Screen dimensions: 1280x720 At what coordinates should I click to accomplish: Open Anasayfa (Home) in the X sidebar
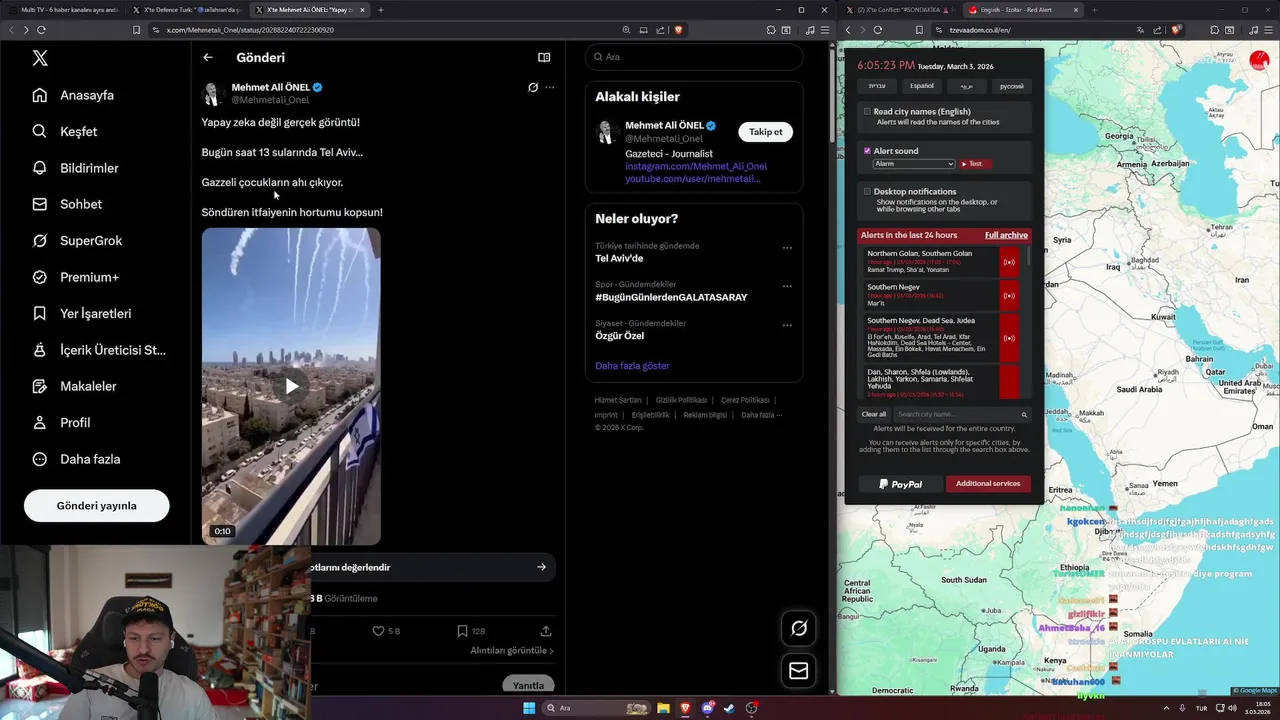tap(73, 95)
